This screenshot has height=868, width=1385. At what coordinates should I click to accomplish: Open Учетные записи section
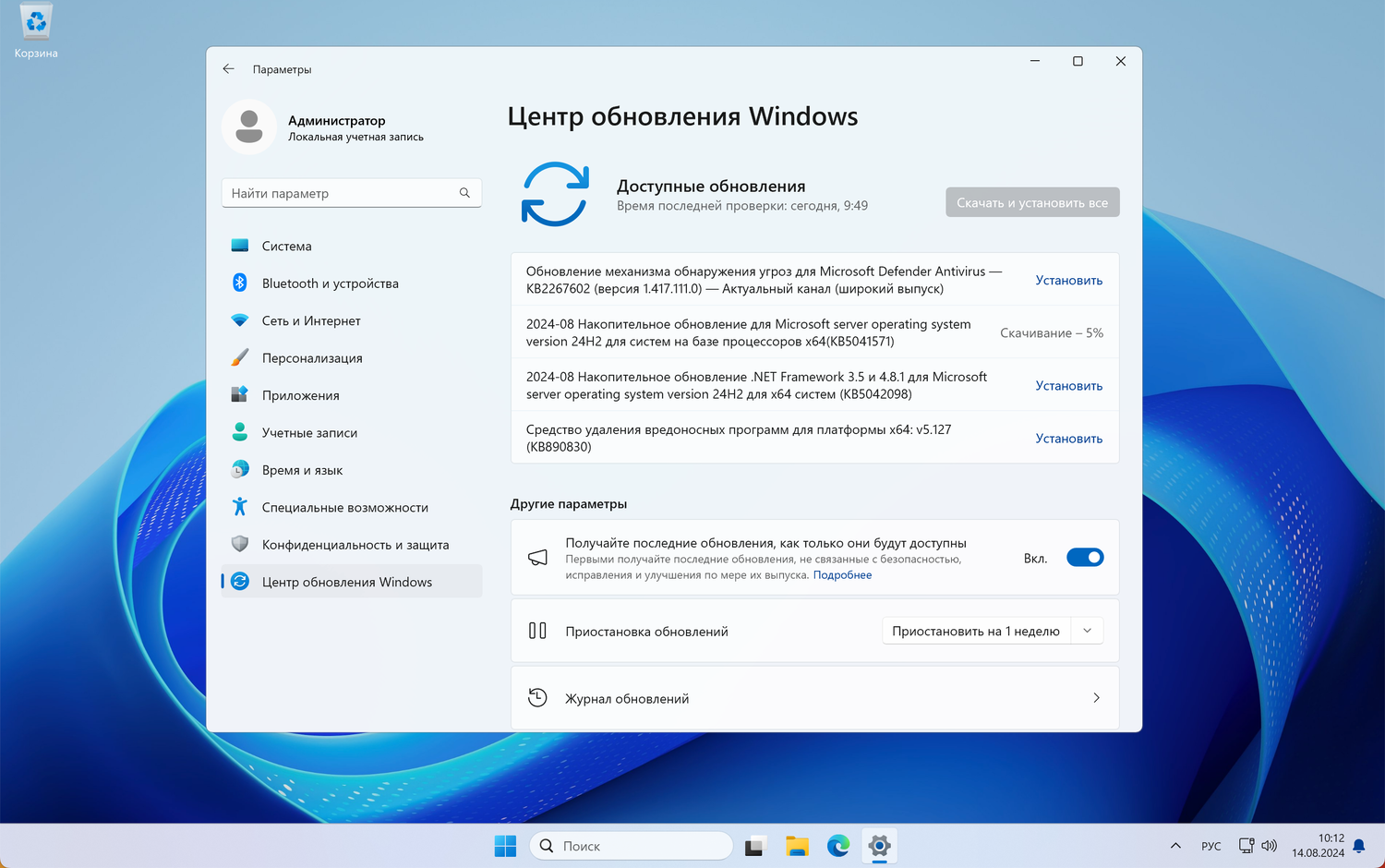point(352,432)
